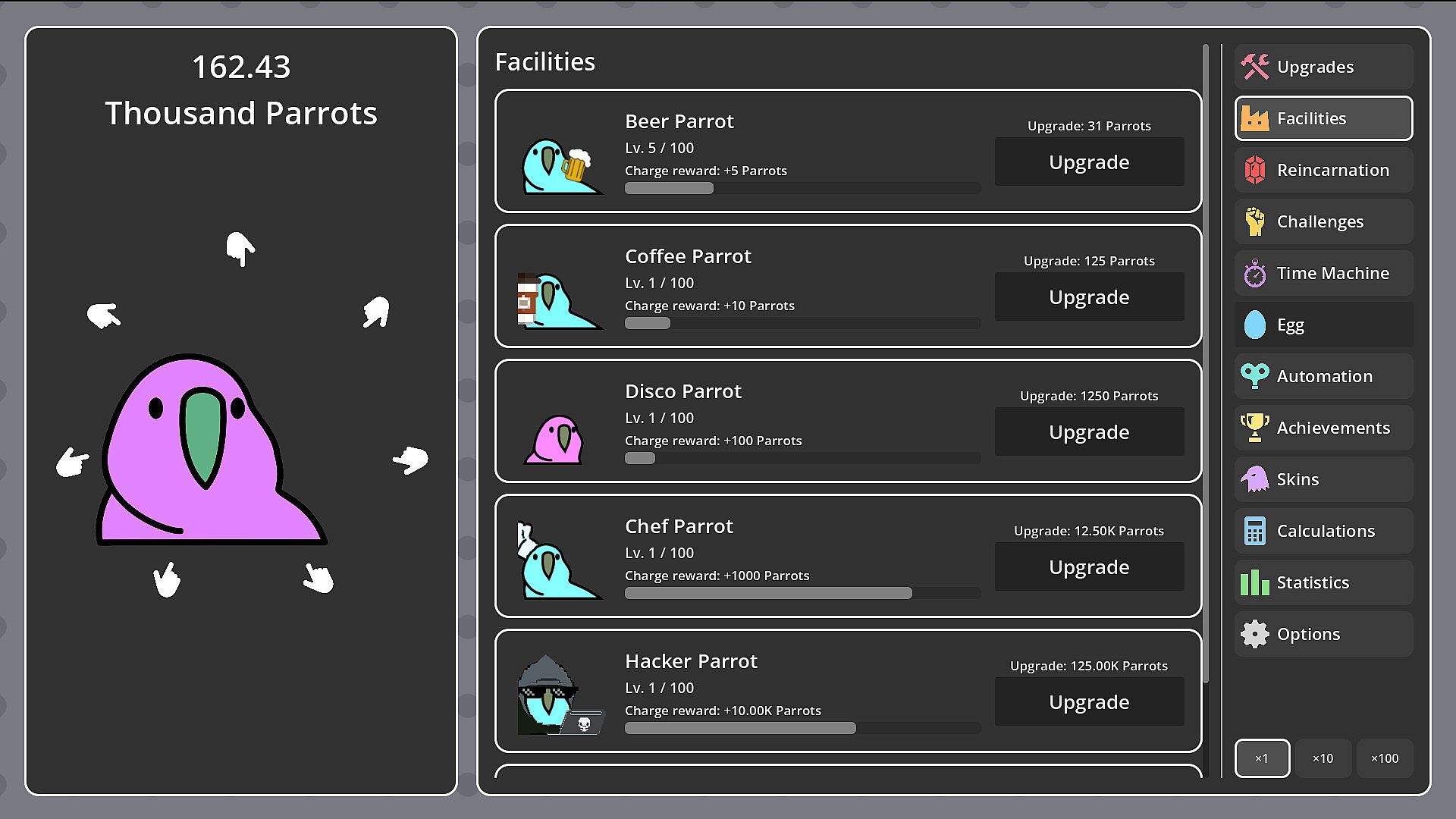Click the "Disco Parrot" facility name
The image size is (1456, 819).
pos(683,391)
